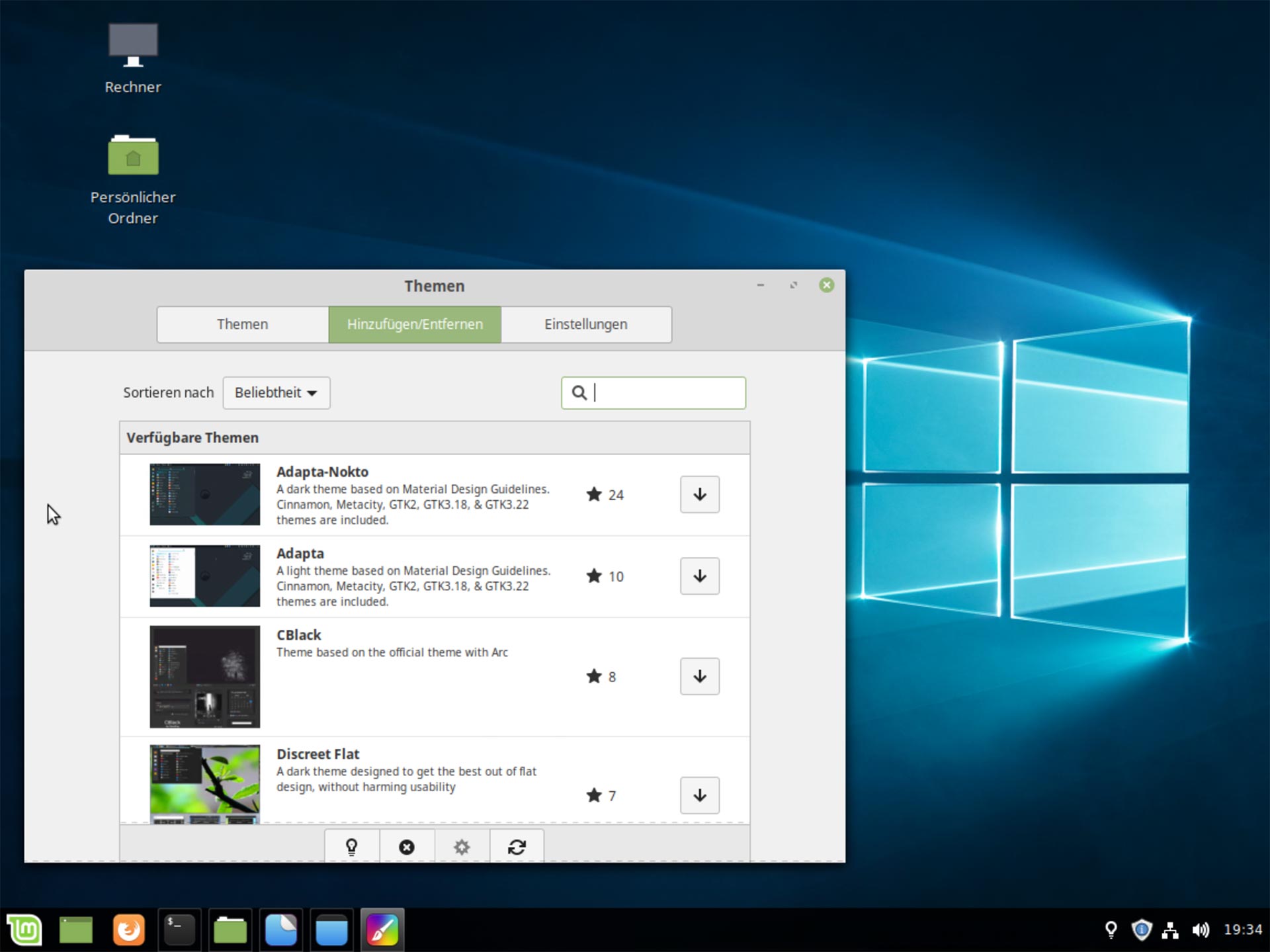Download the Discreet Flat theme

pos(699,795)
